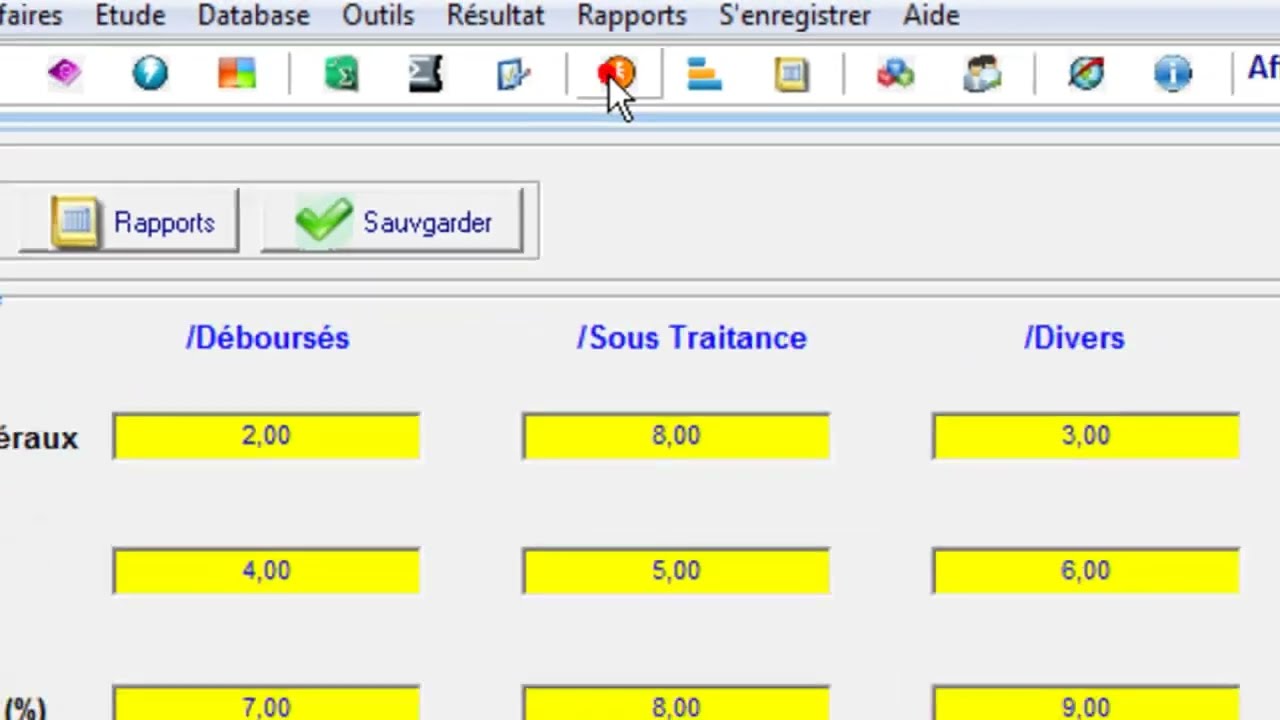Click the /Déboursés column heading
1280x720 pixels.
click(x=268, y=338)
